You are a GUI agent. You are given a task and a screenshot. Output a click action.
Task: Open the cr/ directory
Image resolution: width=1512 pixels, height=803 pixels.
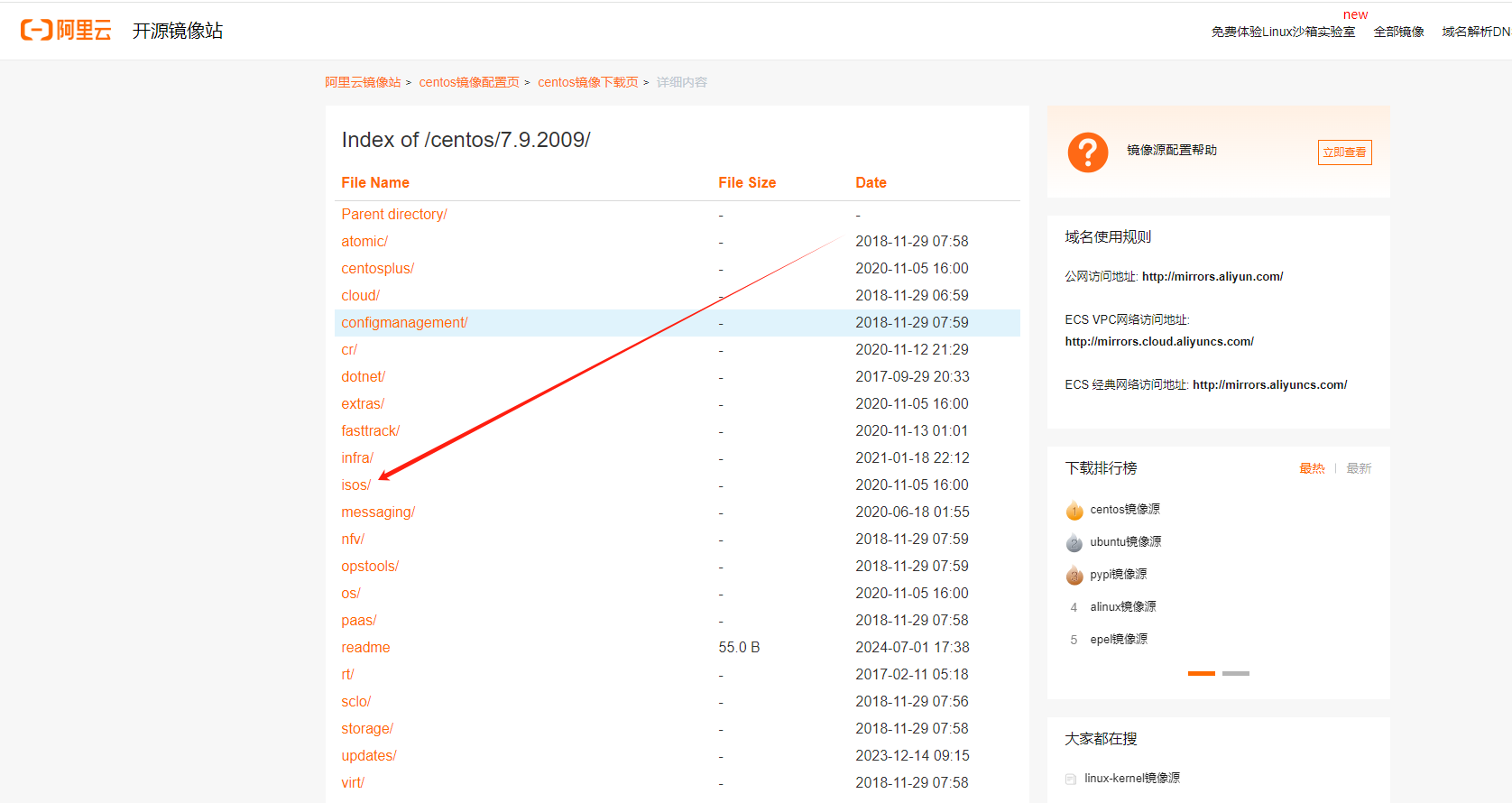point(349,349)
